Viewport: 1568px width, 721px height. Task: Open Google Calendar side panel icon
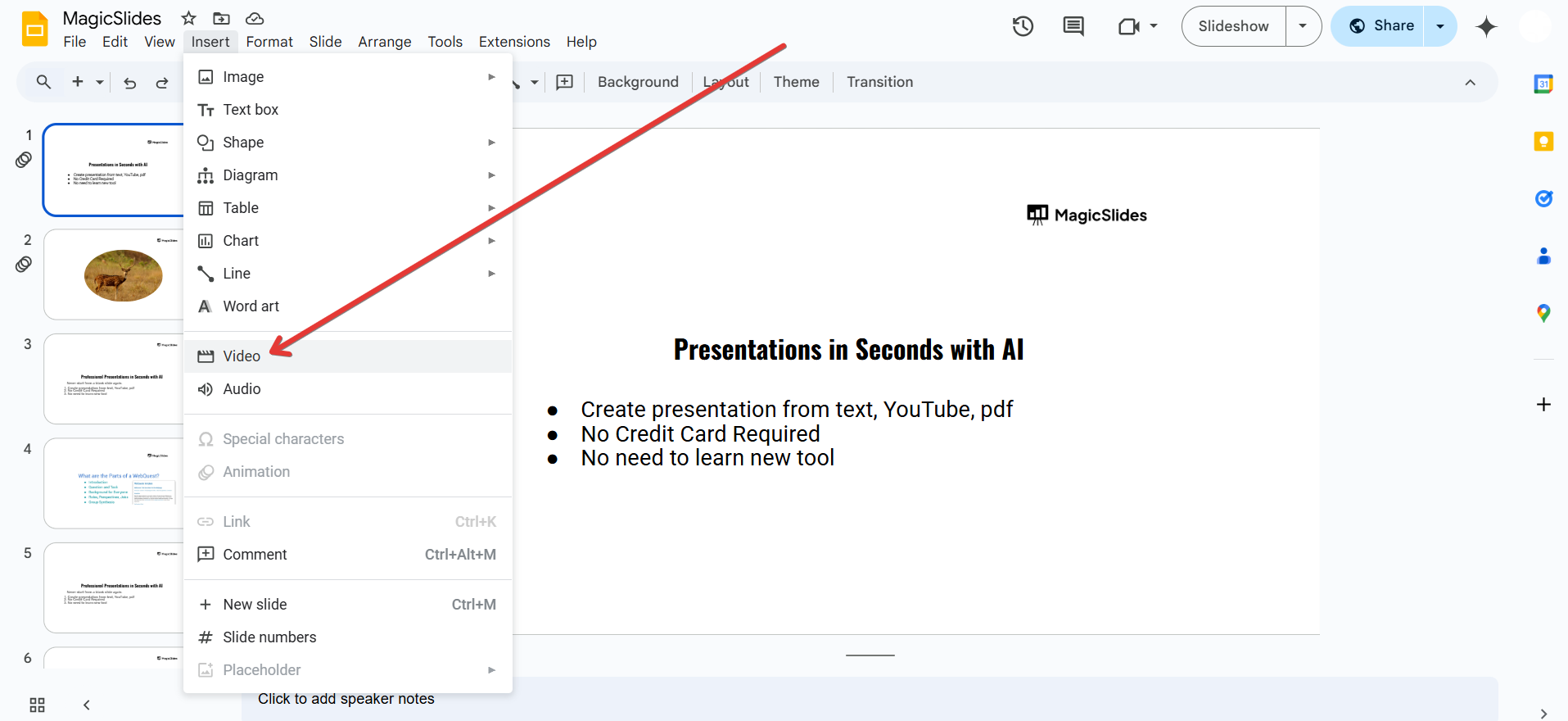tap(1543, 84)
